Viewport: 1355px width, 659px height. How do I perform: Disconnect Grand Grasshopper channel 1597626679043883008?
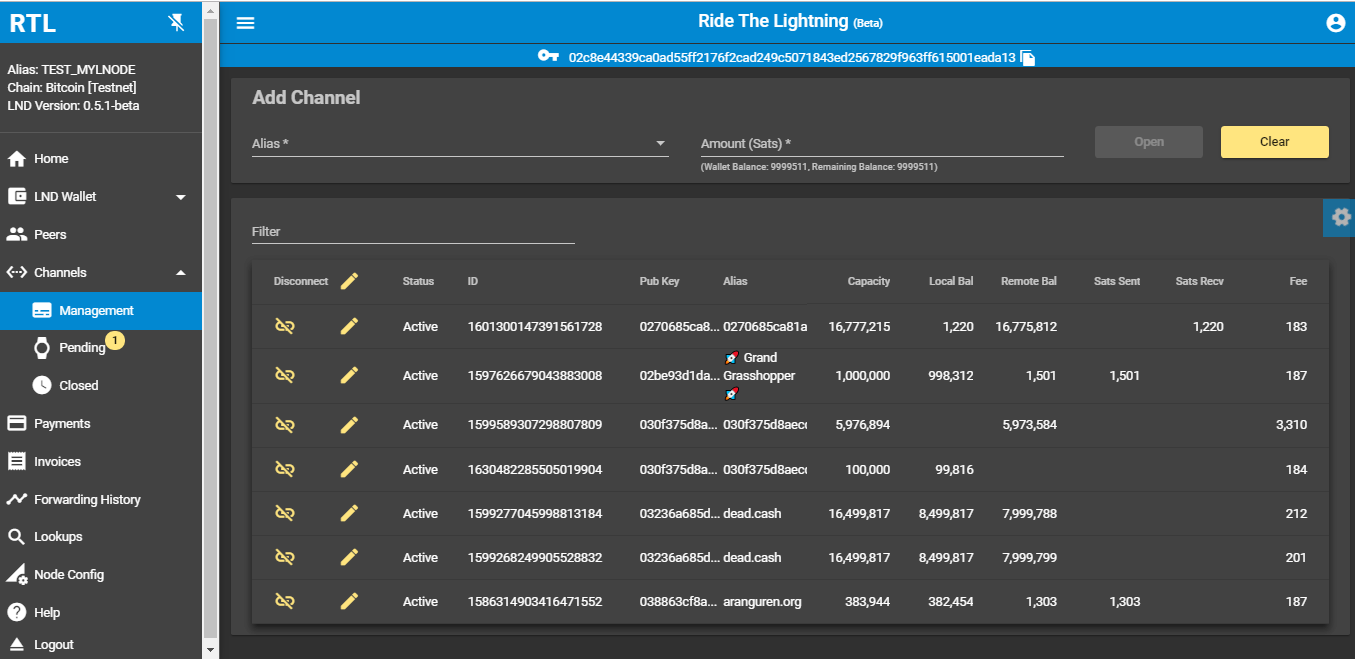[x=285, y=375]
